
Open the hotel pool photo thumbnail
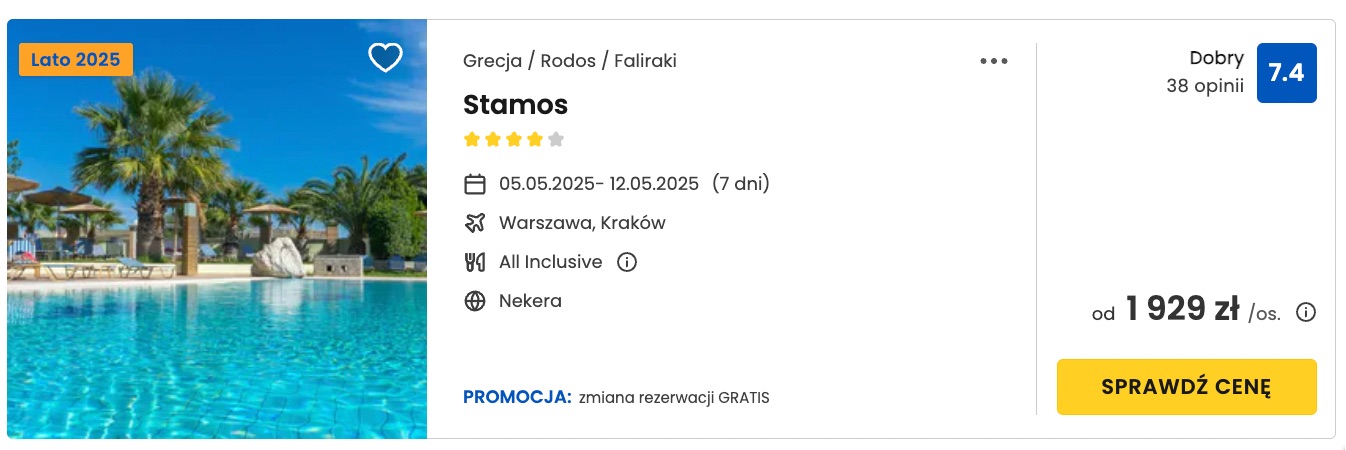(x=217, y=229)
